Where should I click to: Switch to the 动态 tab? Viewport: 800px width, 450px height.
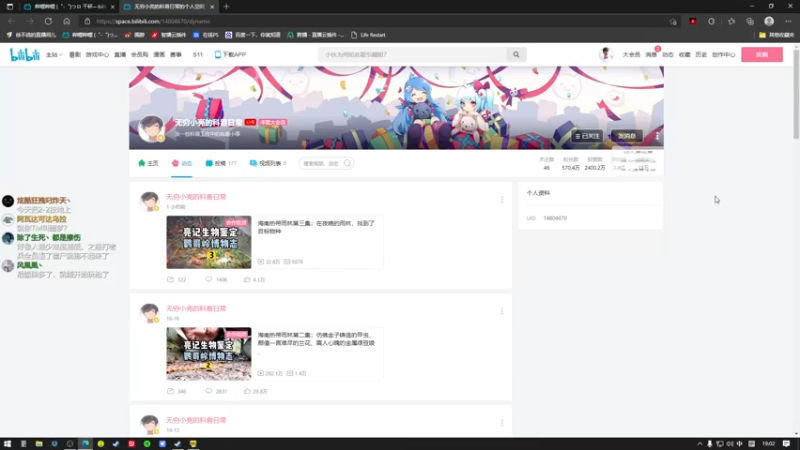tap(182, 163)
